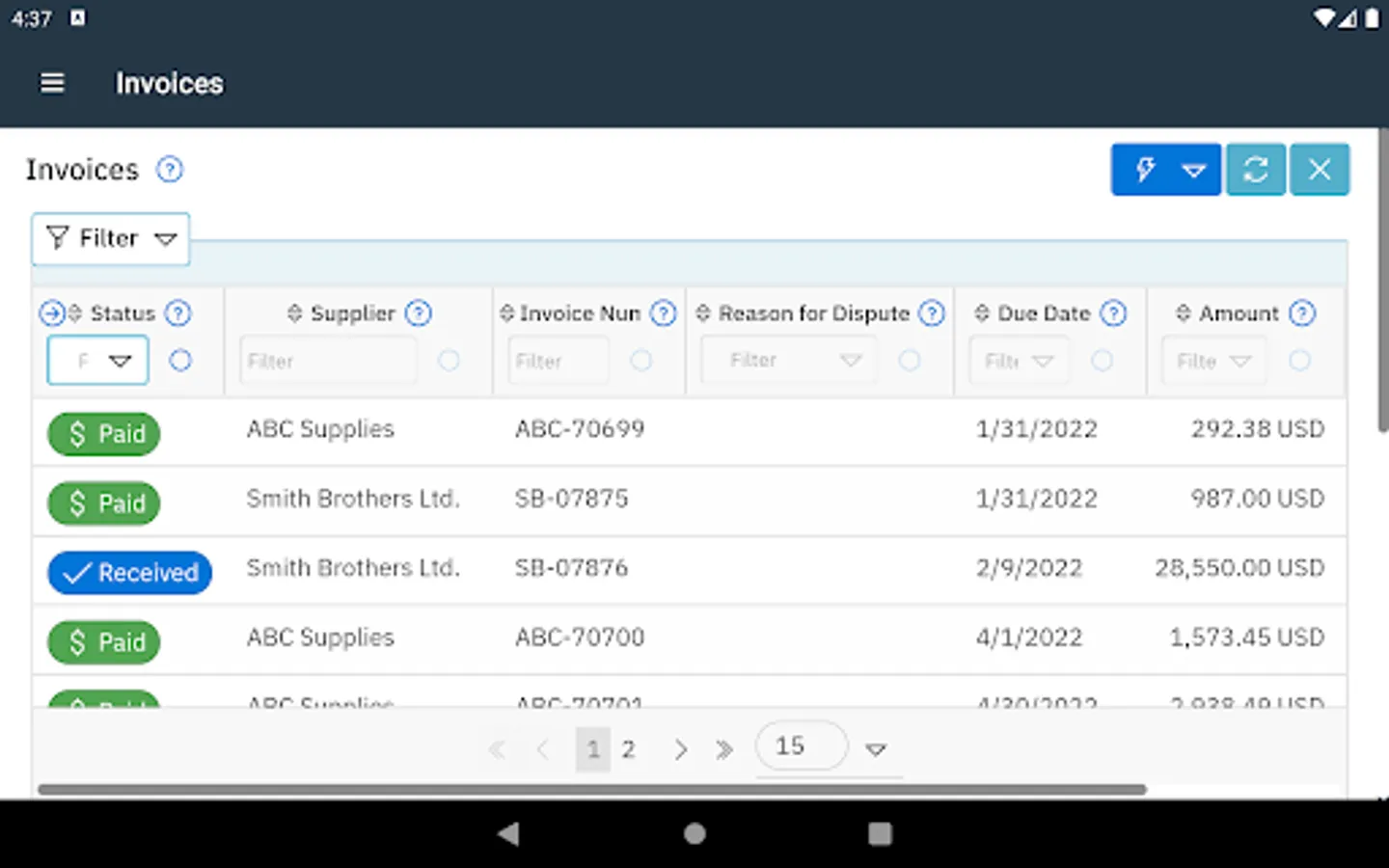This screenshot has height=868, width=1389.
Task: Show help for the Due Date column
Action: [x=1113, y=313]
